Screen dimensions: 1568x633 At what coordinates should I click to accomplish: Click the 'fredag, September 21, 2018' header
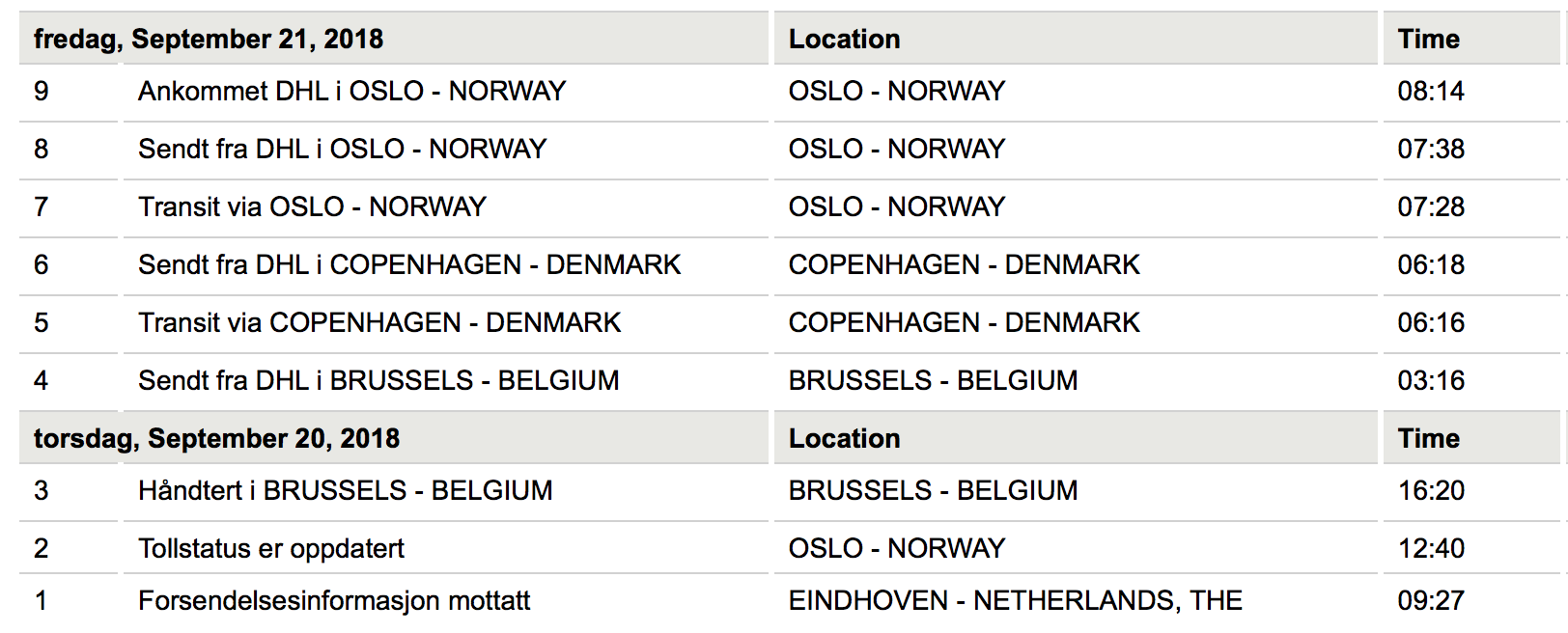click(x=209, y=40)
